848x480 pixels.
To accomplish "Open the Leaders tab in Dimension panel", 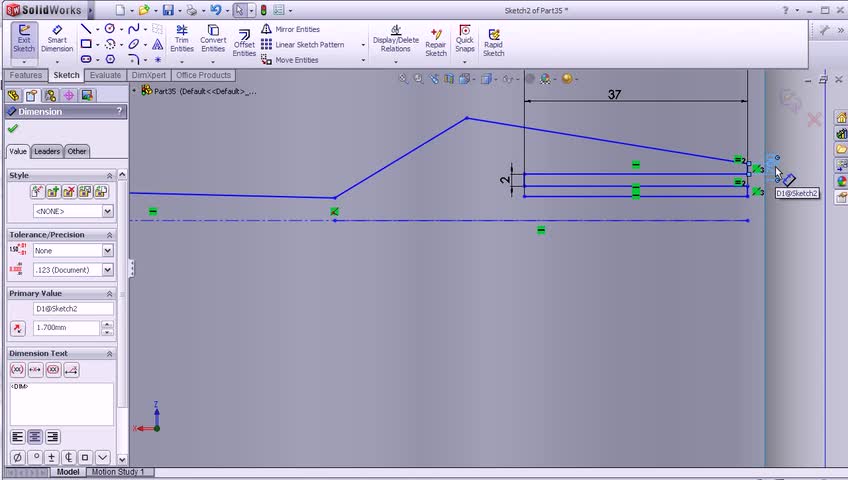I will (x=47, y=151).
